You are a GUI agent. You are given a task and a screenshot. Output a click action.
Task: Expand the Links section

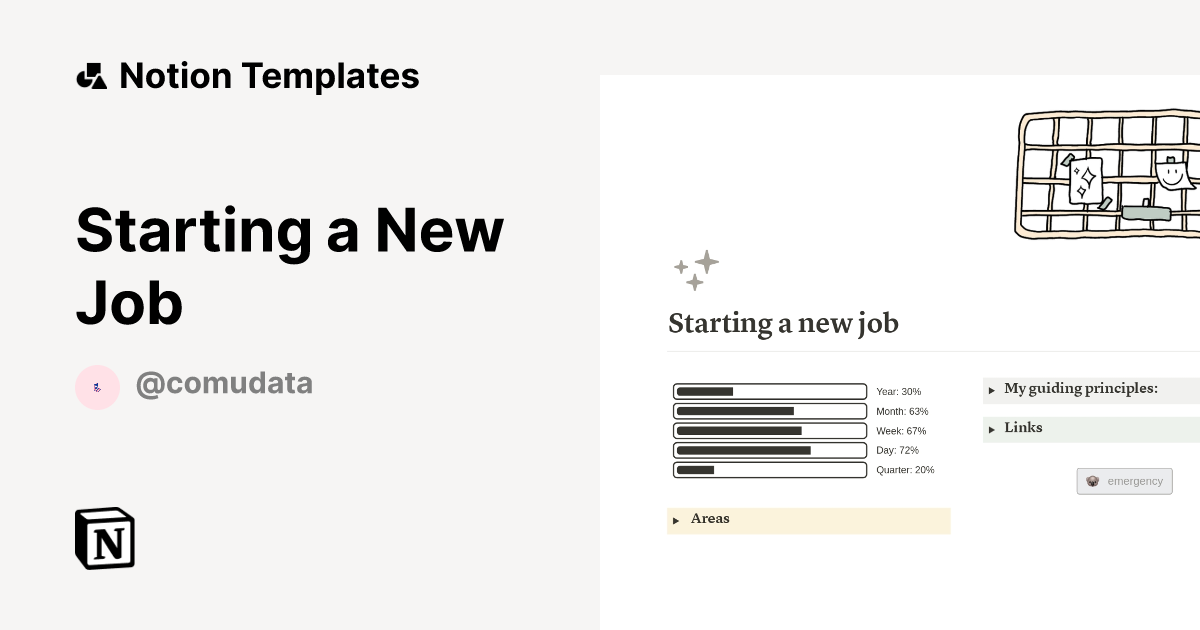[x=1023, y=428]
